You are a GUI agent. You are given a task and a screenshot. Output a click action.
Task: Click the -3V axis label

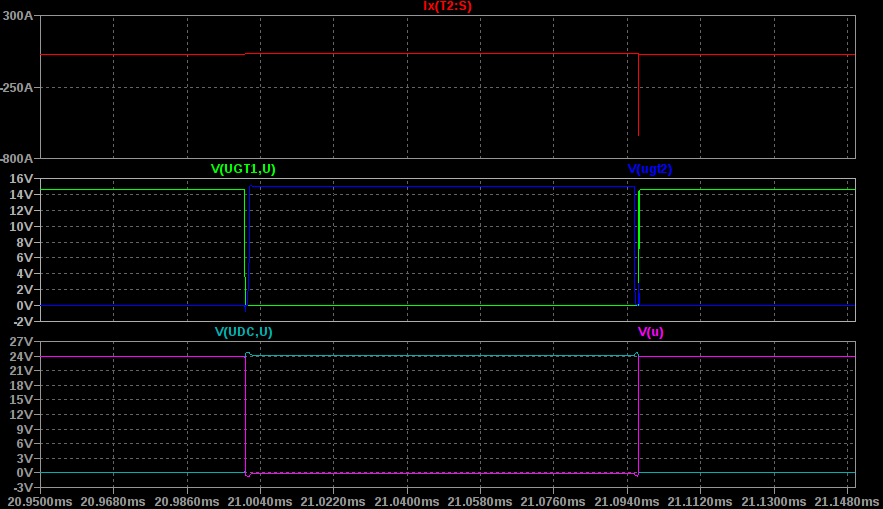[x=21, y=487]
